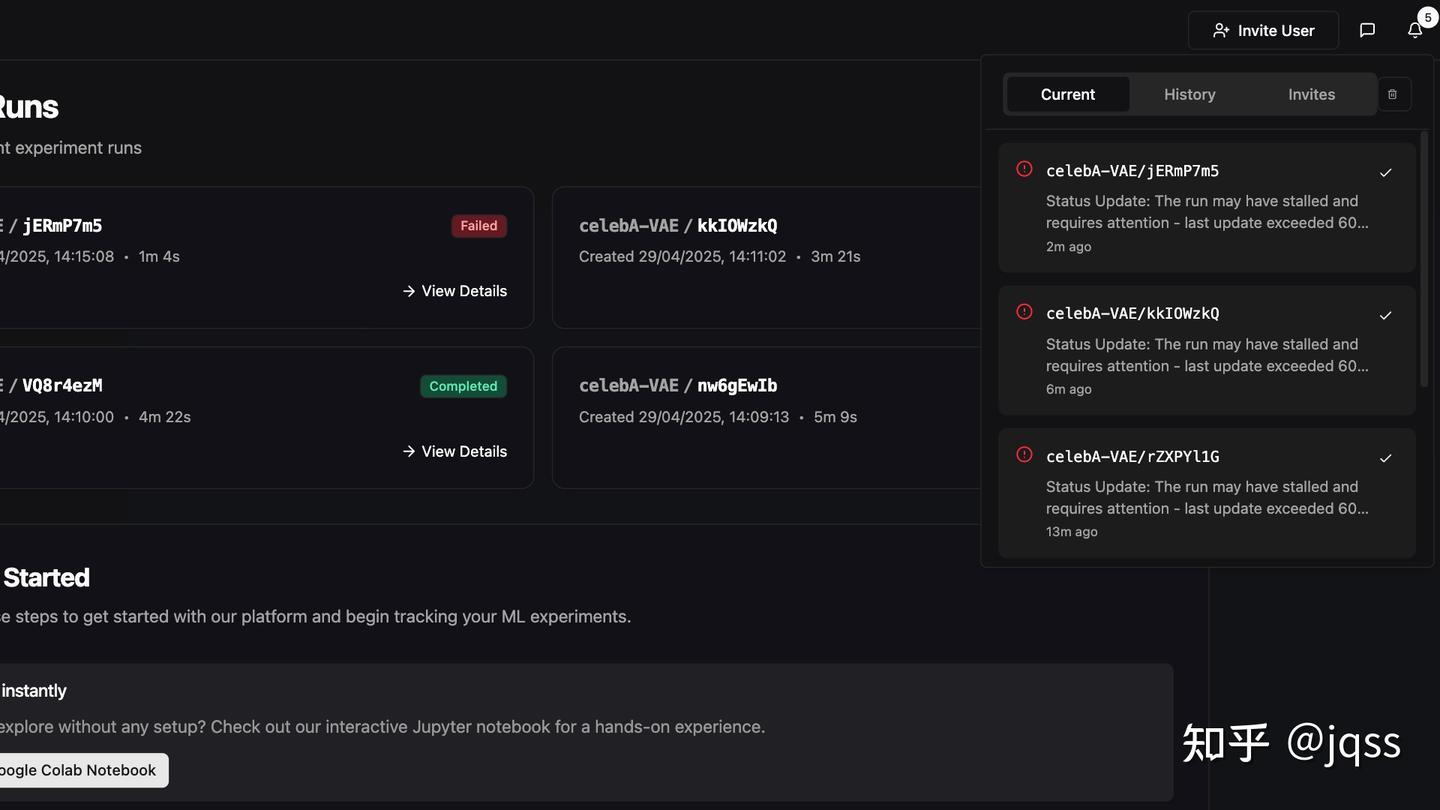1440x810 pixels.
Task: Mark kkIOWzkQ notification as read
Action: pos(1385,315)
